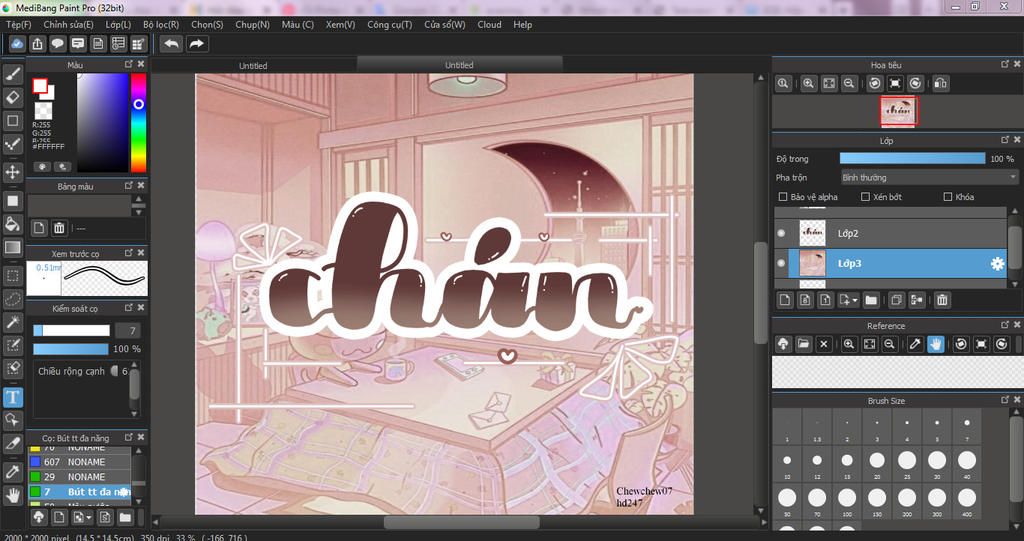The image size is (1024, 541).
Task: Delete the selected layer with trash icon
Action: (942, 300)
